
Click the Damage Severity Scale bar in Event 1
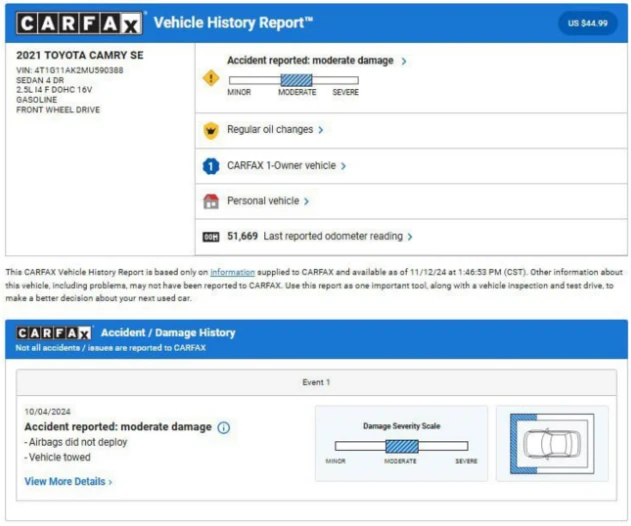(x=401, y=446)
